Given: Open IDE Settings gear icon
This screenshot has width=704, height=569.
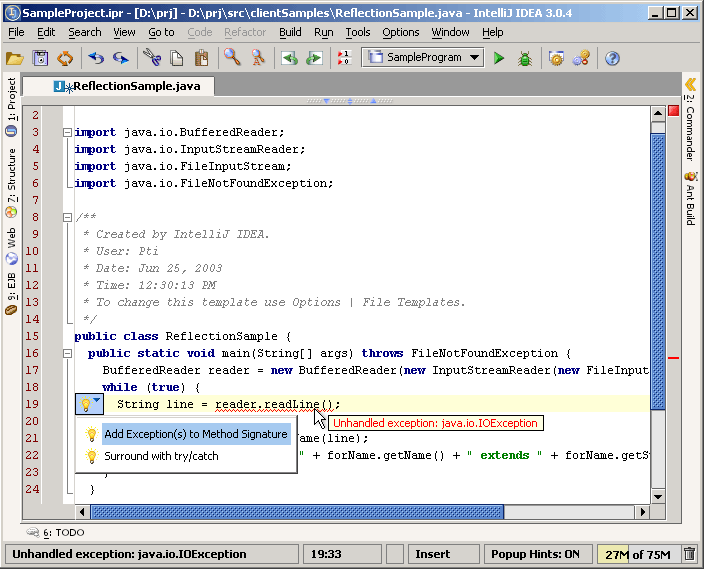Looking at the screenshot, I should click(556, 58).
